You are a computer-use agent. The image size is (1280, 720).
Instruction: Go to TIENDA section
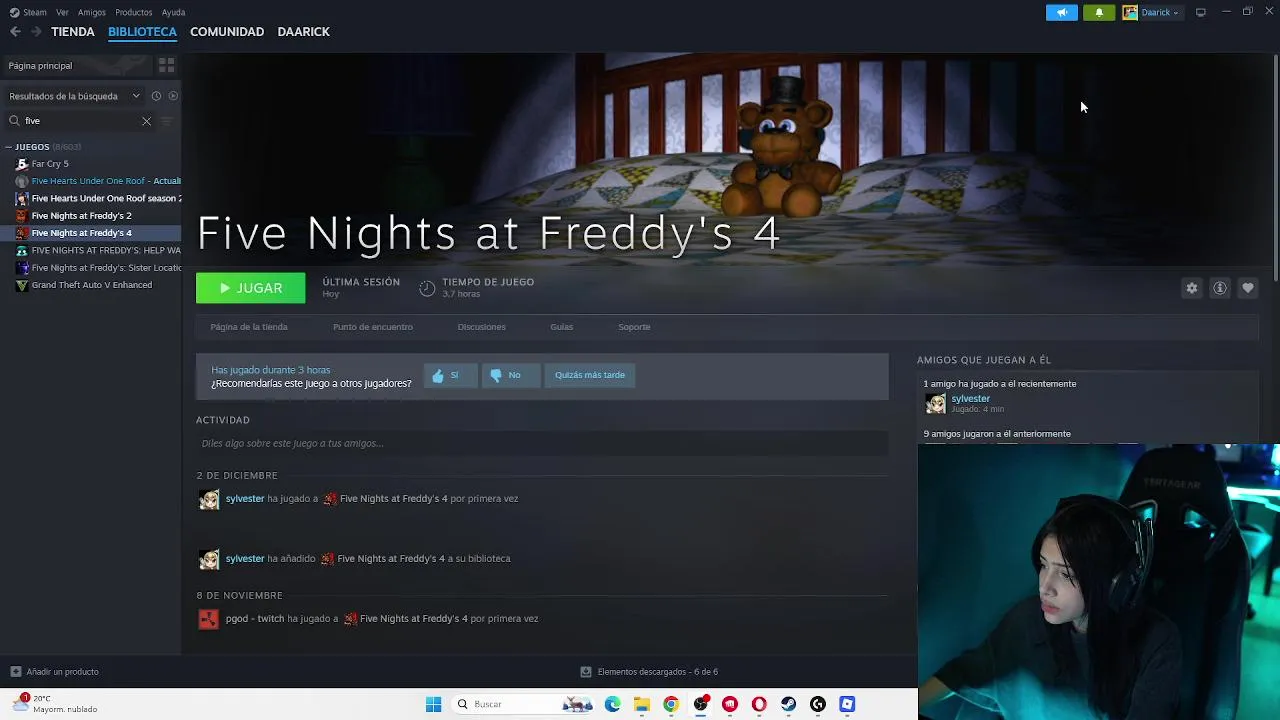tap(73, 32)
